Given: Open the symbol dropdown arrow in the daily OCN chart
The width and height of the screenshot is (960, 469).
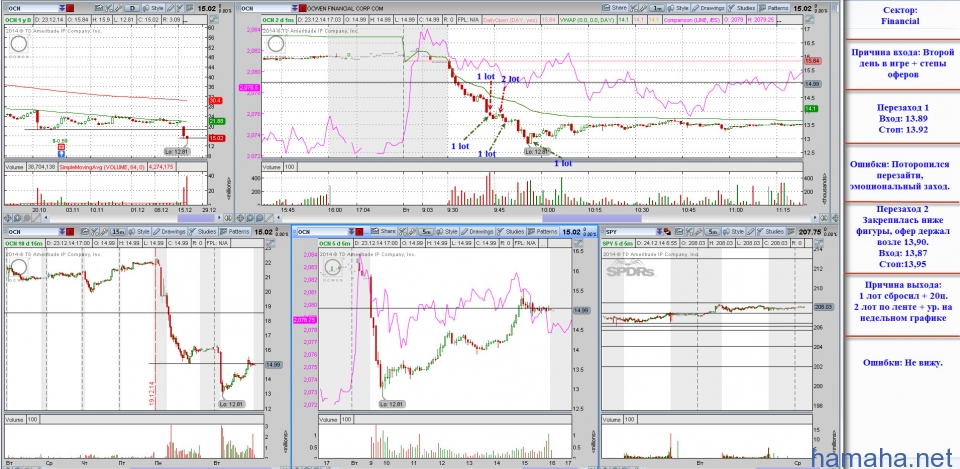Looking at the screenshot, I should click(62, 9).
